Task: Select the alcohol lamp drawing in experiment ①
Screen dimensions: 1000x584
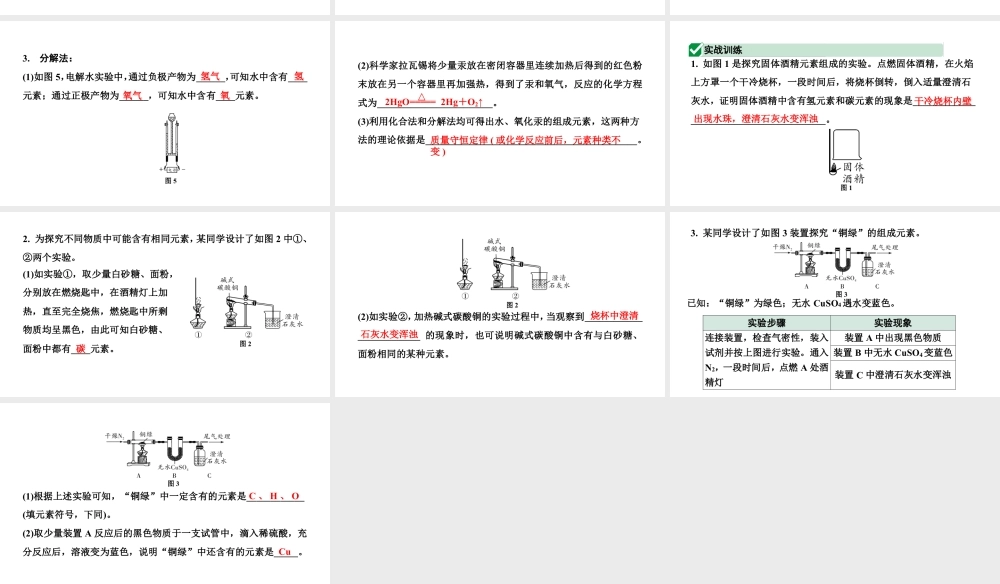Action: 197,320
